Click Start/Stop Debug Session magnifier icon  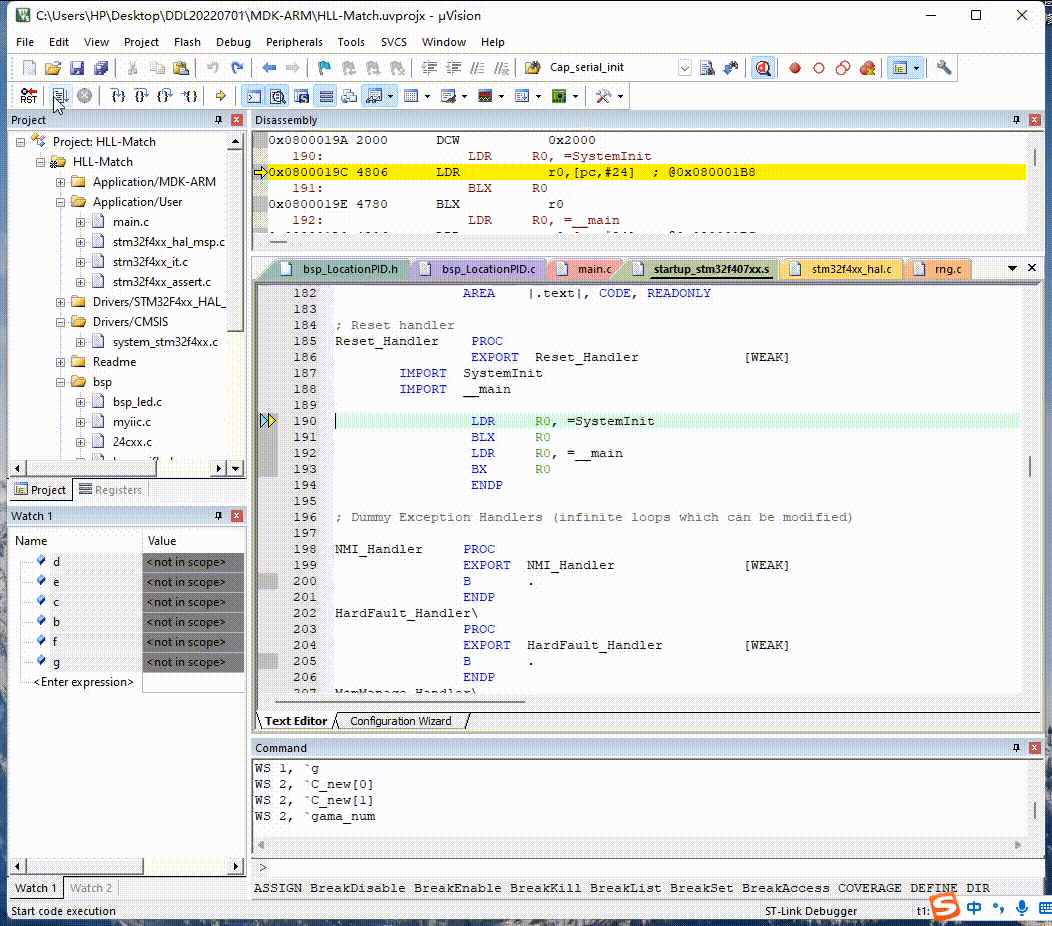(763, 68)
